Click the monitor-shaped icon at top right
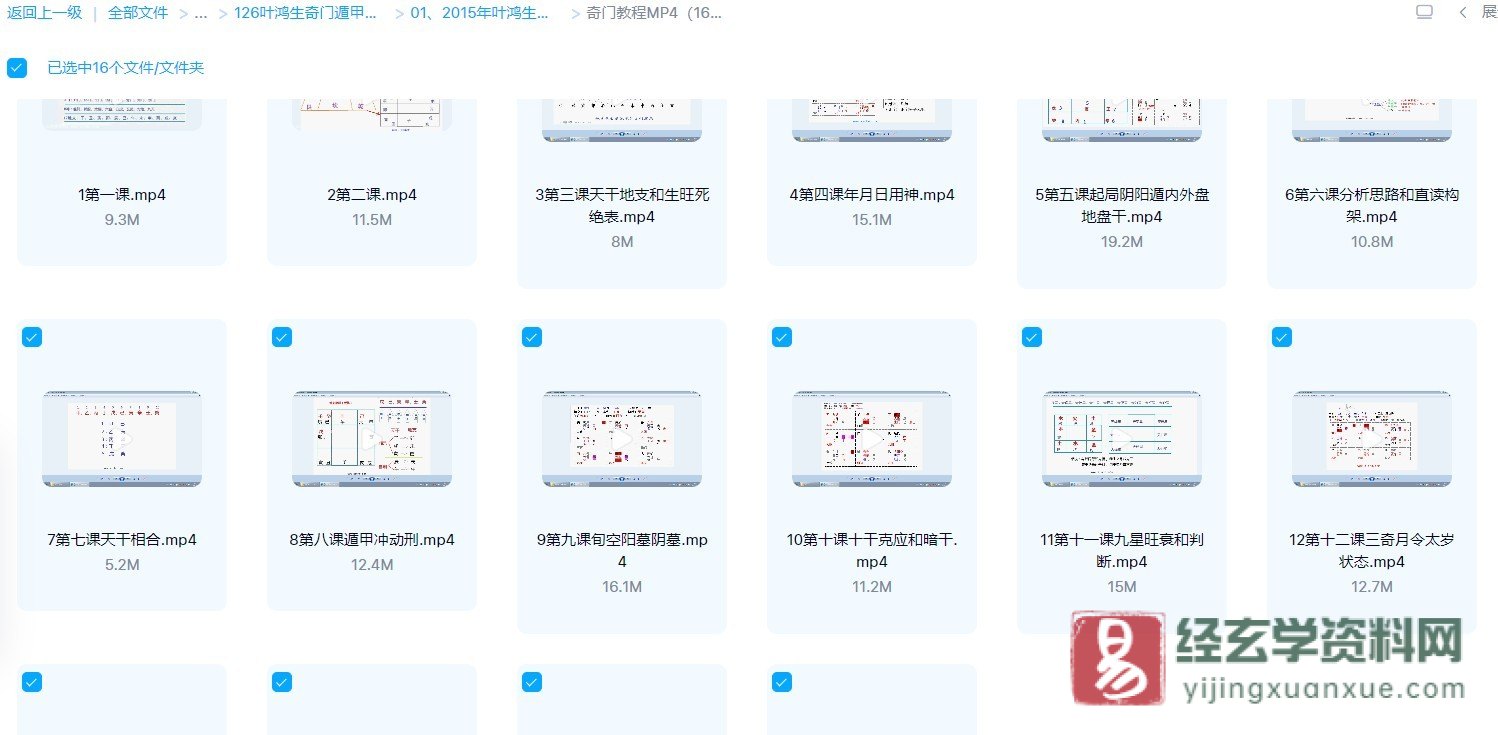 click(1424, 12)
